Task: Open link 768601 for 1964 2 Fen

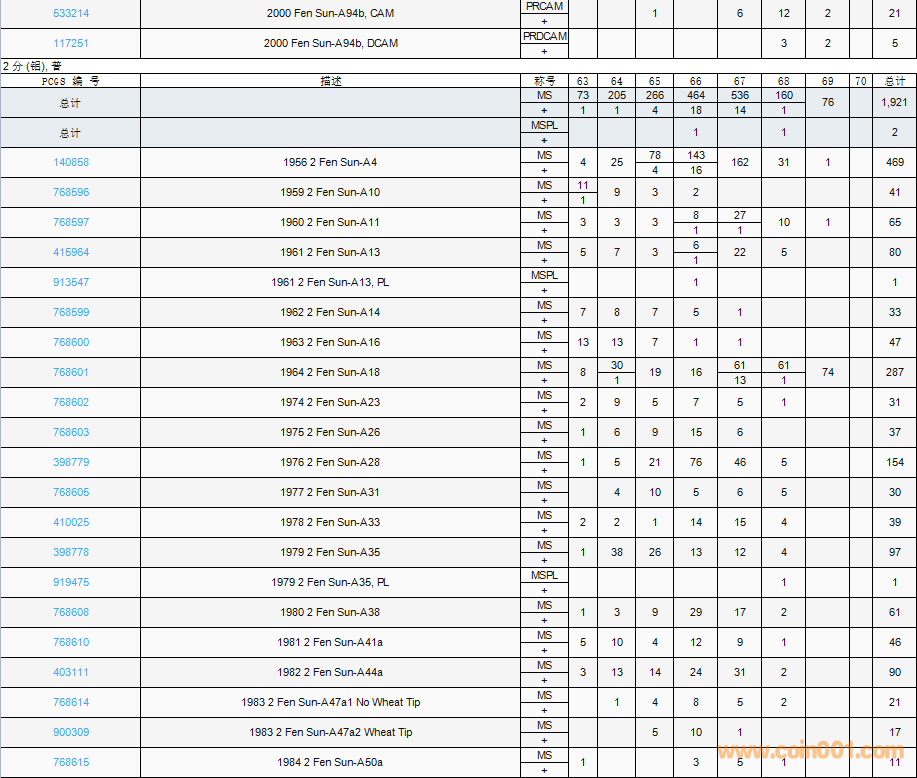Action: (x=70, y=372)
